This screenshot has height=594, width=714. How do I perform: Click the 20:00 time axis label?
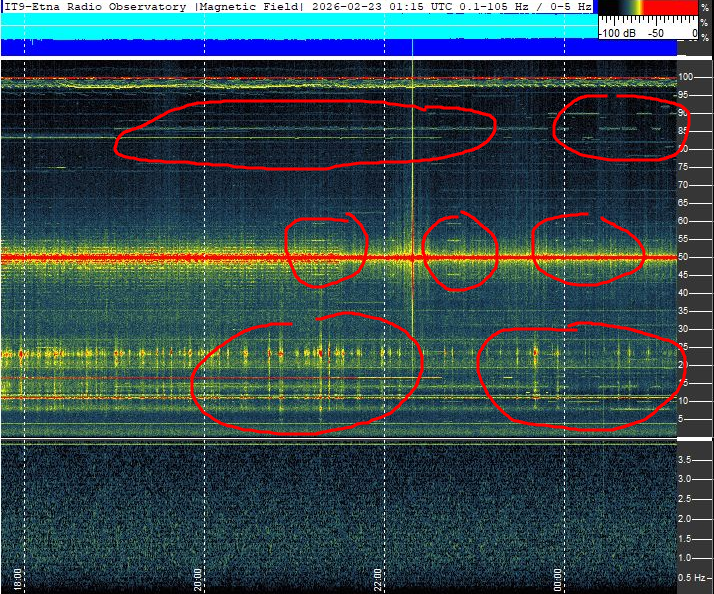pyautogui.click(x=199, y=577)
